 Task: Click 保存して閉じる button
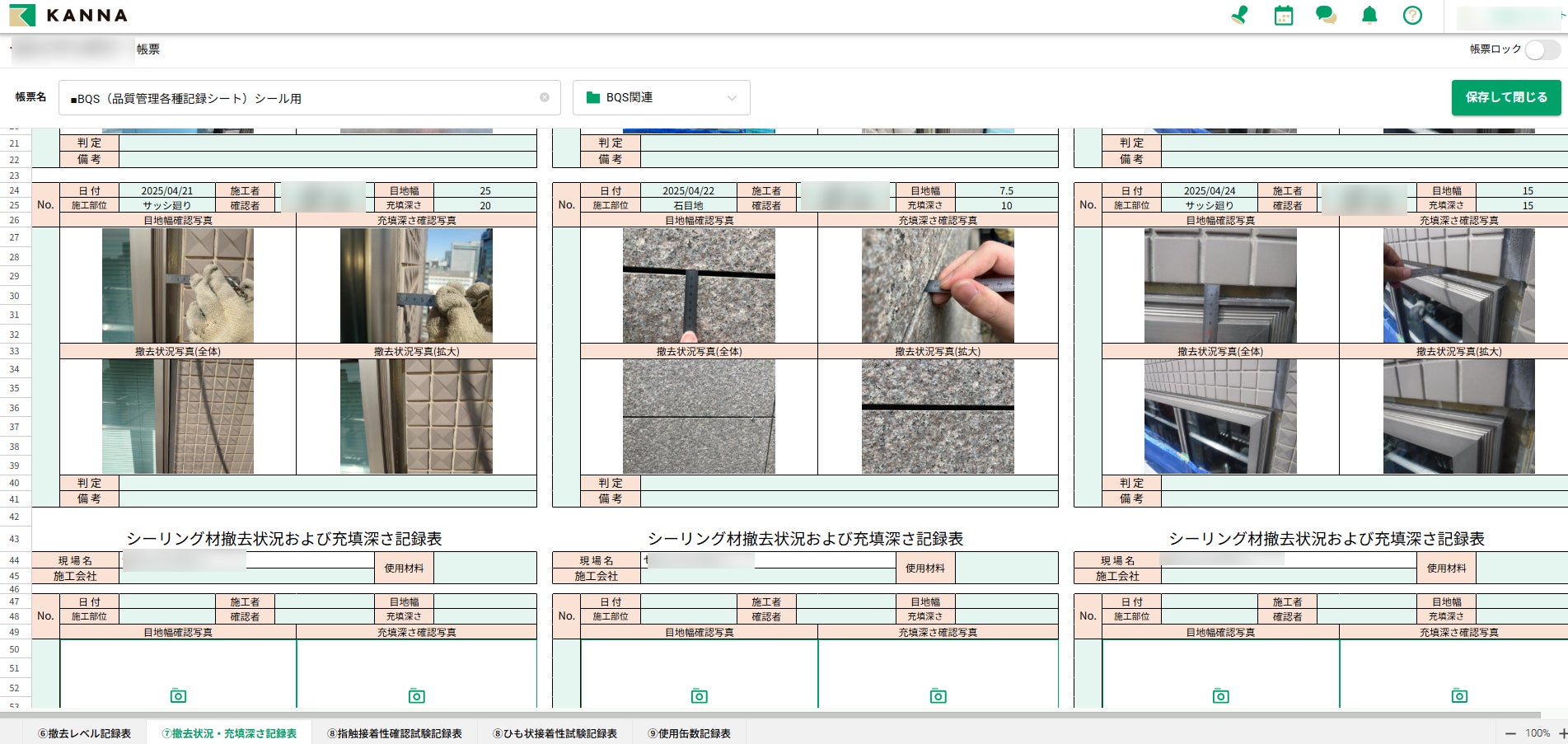(1506, 97)
